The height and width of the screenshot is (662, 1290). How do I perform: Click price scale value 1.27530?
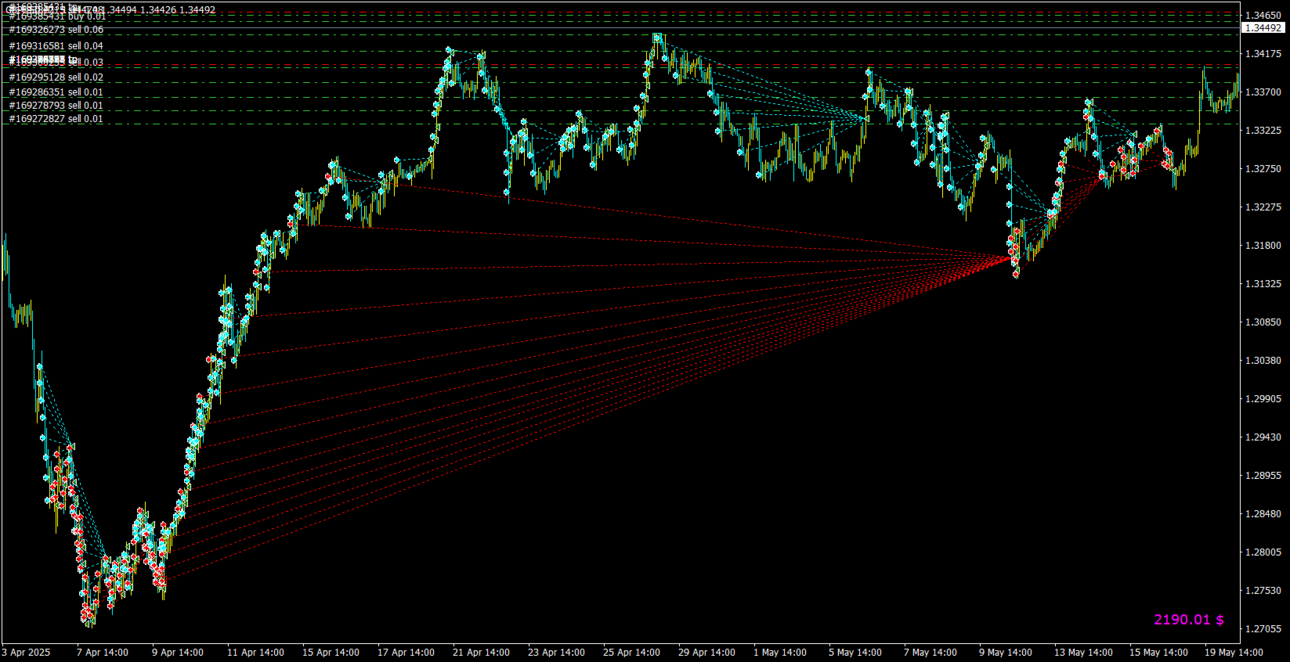tap(1262, 590)
